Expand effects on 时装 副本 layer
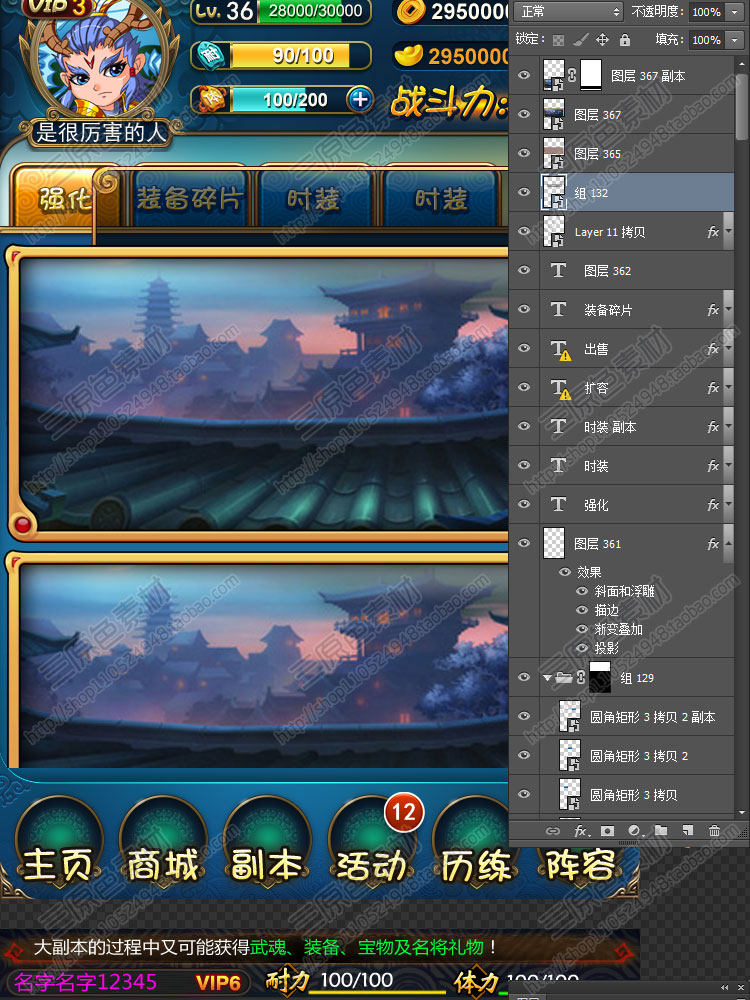The image size is (750, 1000). point(728,426)
